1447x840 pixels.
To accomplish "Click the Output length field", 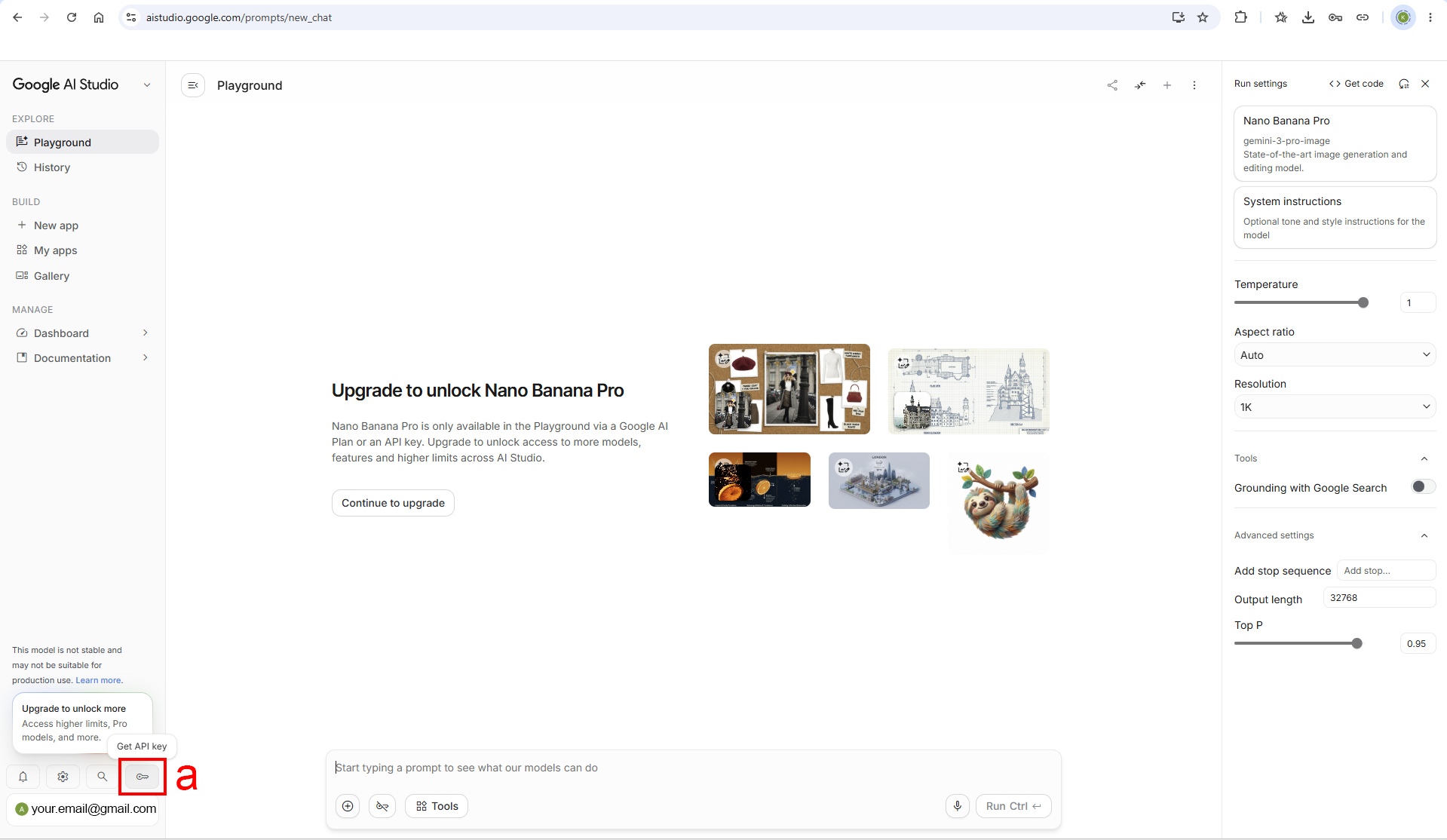I will pos(1379,598).
